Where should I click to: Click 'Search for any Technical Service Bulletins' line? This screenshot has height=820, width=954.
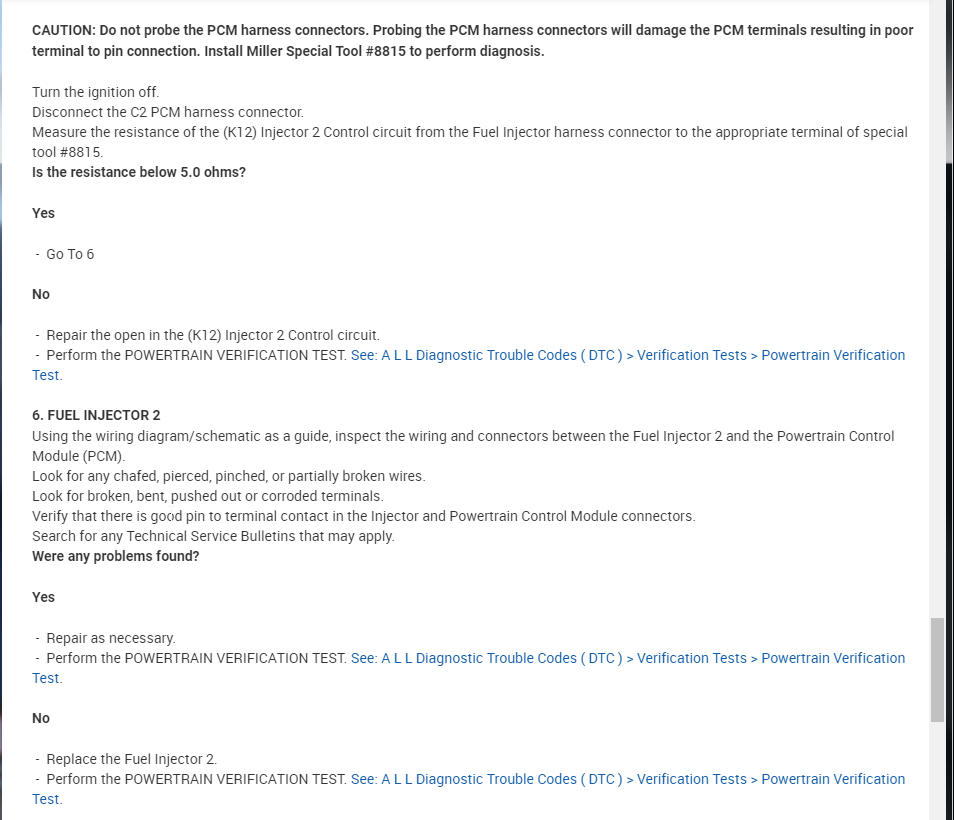213,536
